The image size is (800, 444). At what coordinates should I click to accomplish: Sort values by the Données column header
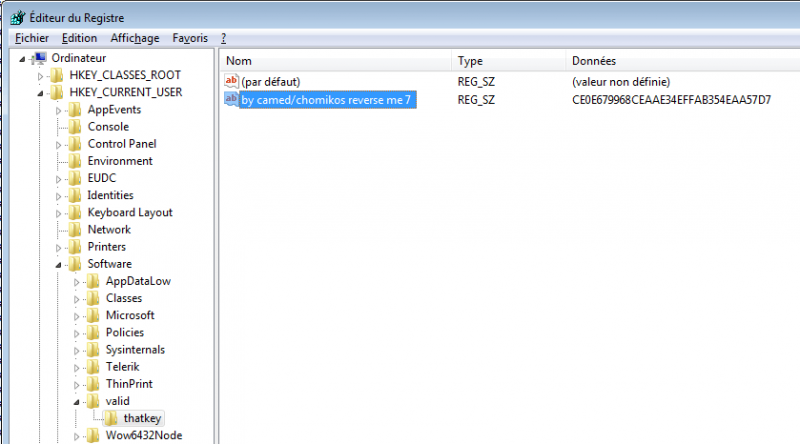coord(683,61)
